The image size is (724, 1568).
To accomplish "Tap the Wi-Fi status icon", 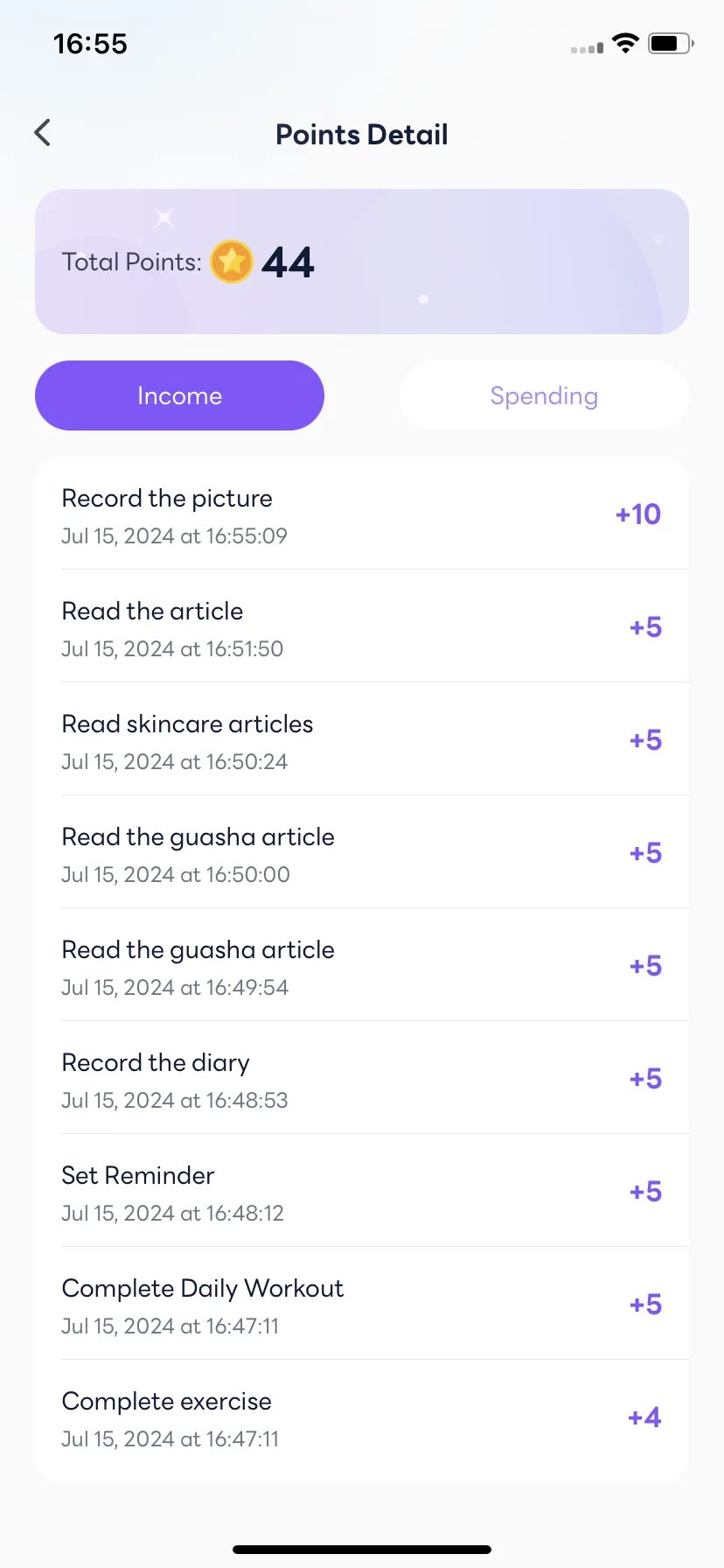I will [x=625, y=43].
